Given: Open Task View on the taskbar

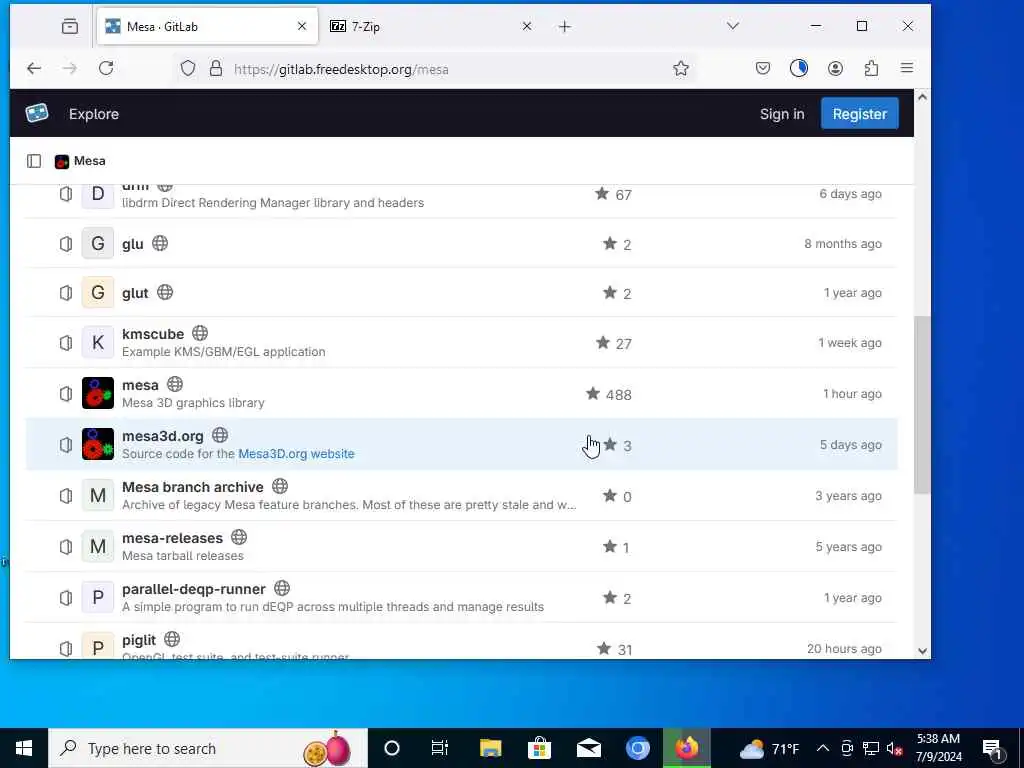Looking at the screenshot, I should click(440, 748).
